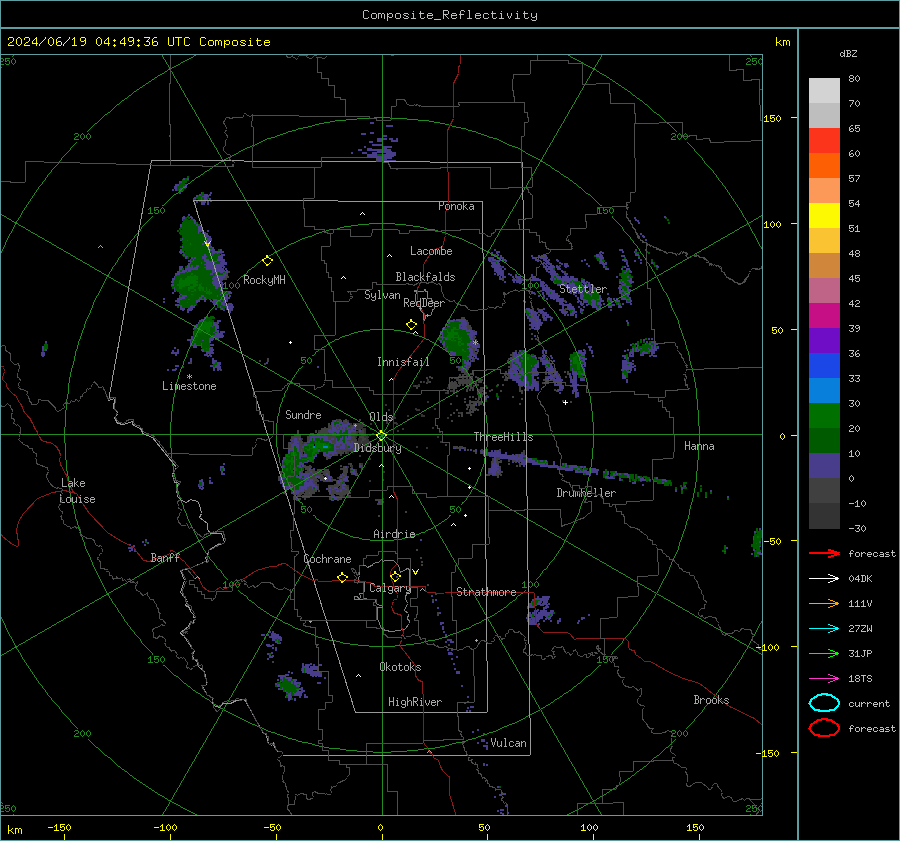
Task: Click the Banff city label
Action: click(165, 557)
